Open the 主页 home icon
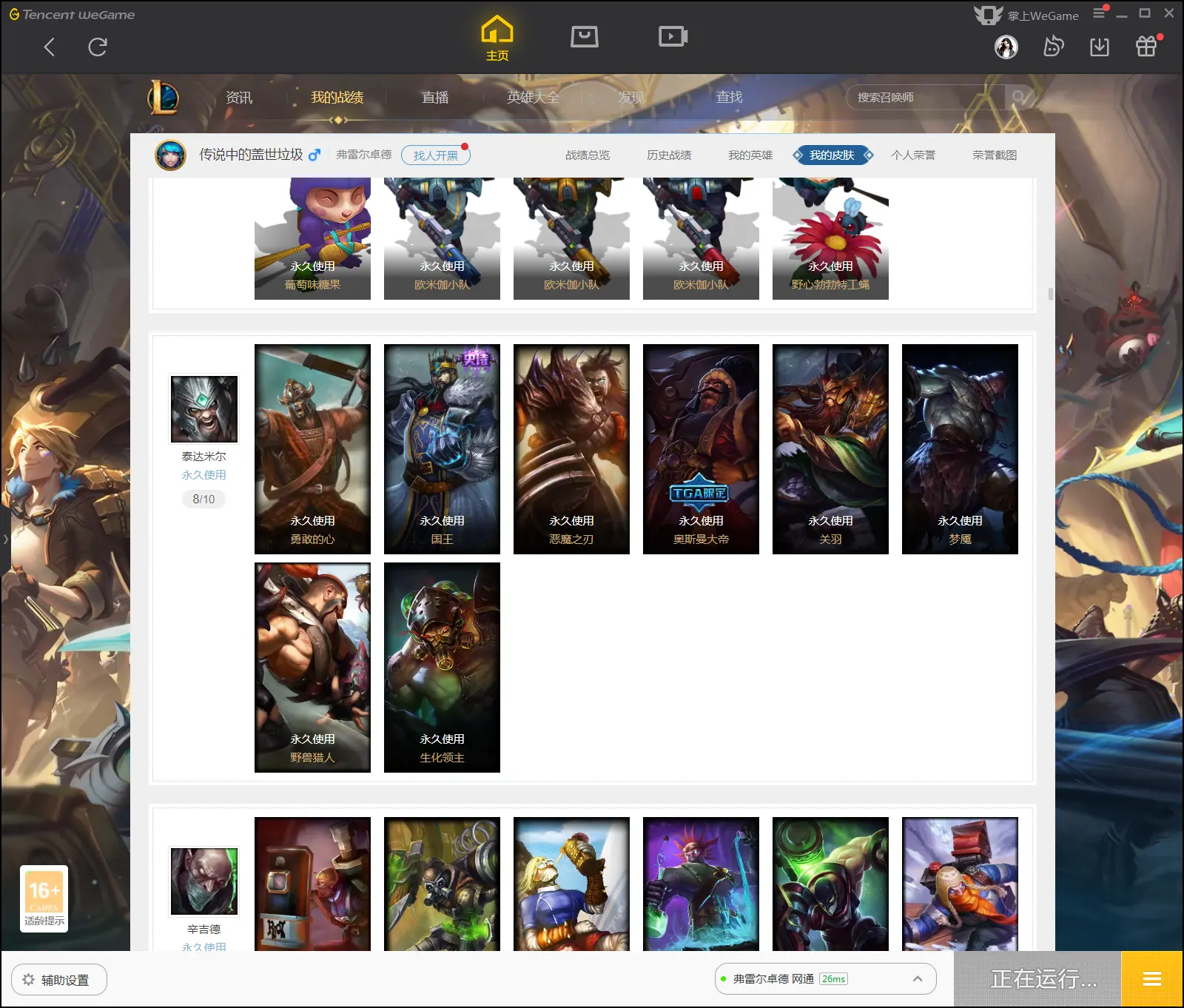This screenshot has height=1008, width=1184. tap(497, 38)
